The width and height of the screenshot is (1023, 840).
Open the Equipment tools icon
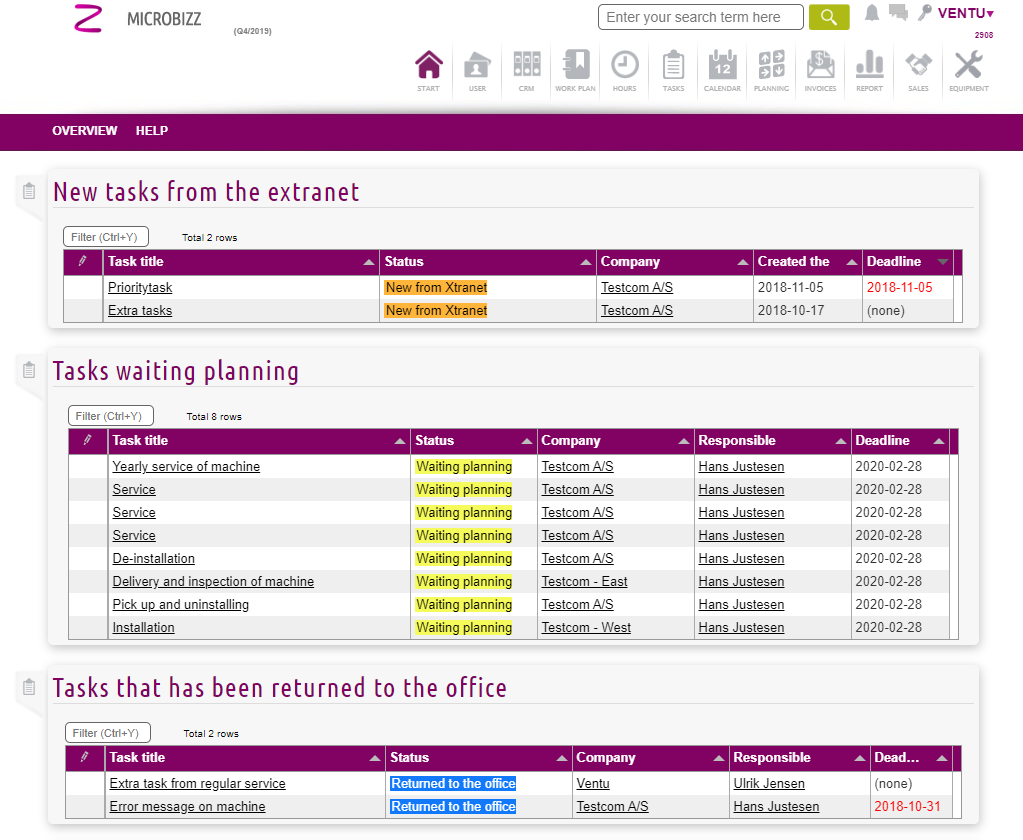pos(968,67)
